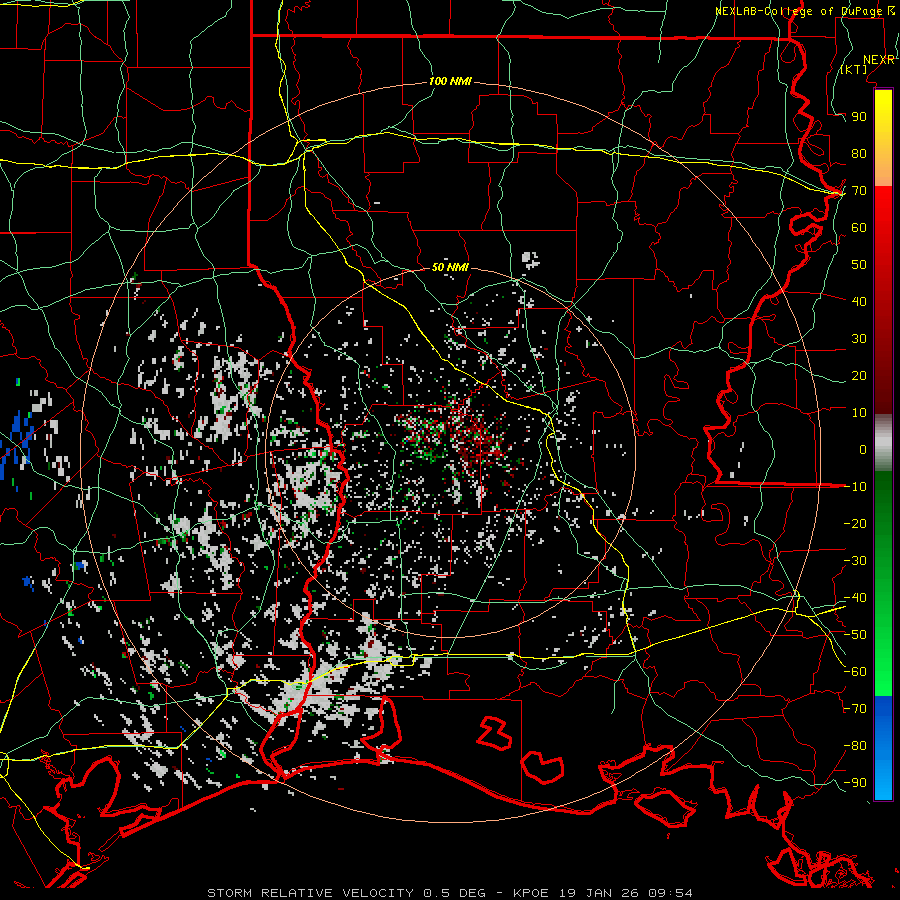This screenshot has height=900, width=900.
Task: Click the 90 knot label on the velocity scale
Action: (x=859, y=117)
